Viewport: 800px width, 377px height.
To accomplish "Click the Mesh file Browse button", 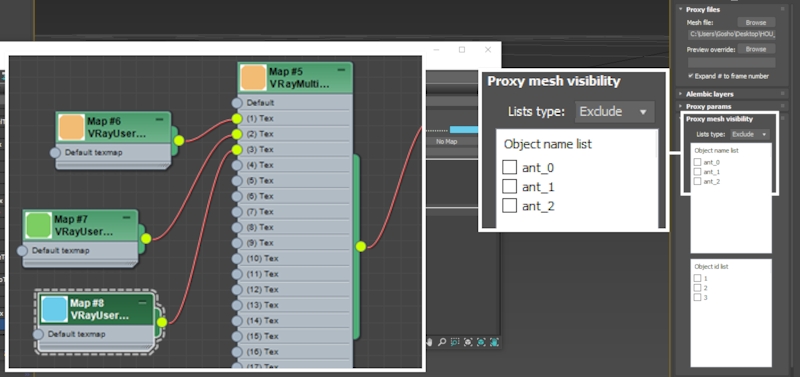I will coord(756,22).
